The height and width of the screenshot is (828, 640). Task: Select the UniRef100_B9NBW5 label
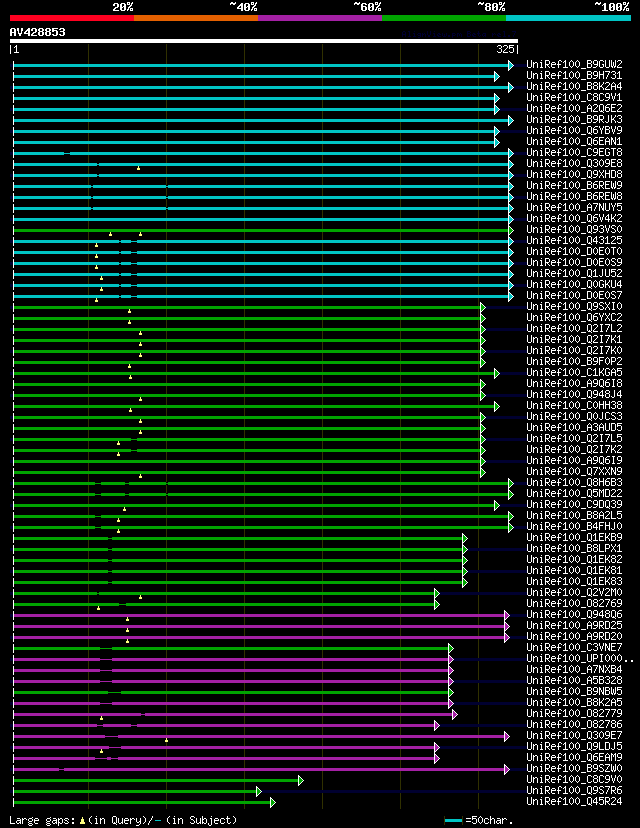(575, 691)
